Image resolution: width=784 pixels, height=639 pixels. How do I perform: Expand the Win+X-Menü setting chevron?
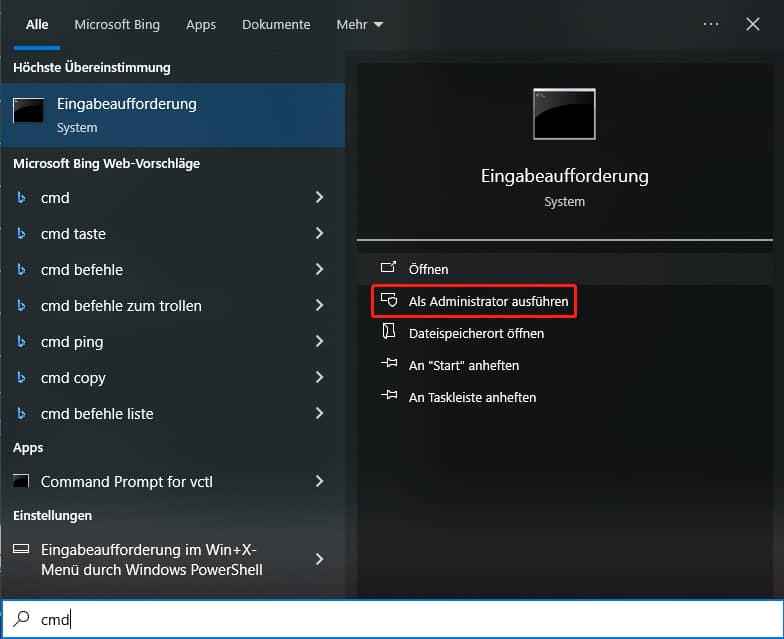point(320,560)
